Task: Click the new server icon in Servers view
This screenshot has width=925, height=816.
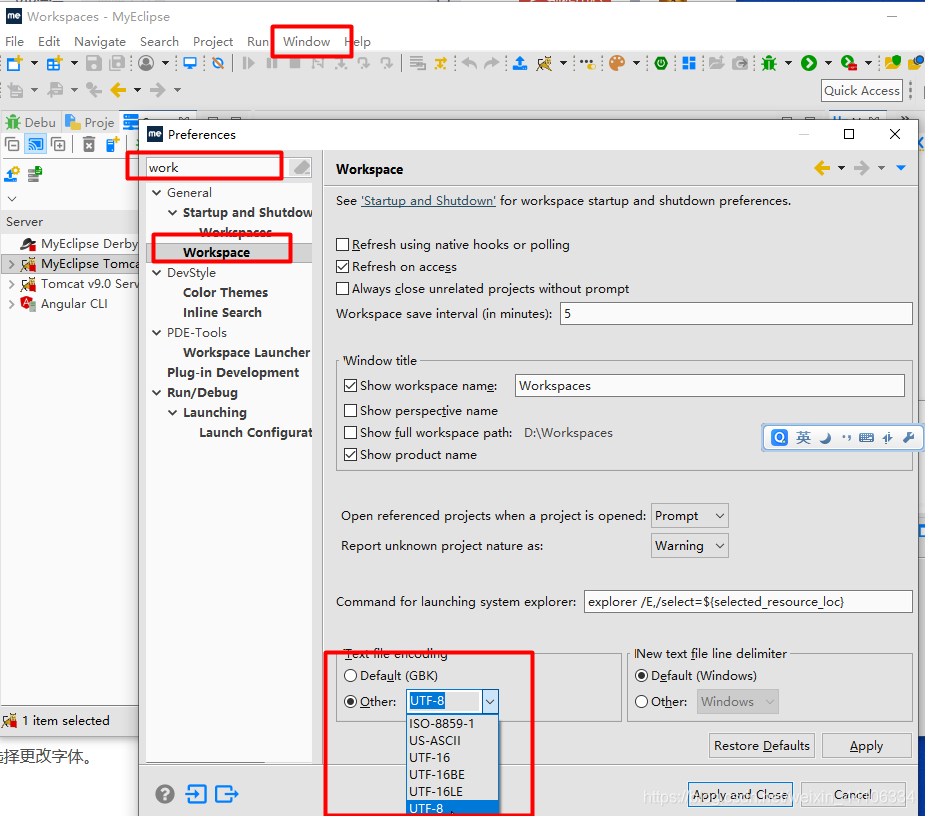Action: [112, 144]
